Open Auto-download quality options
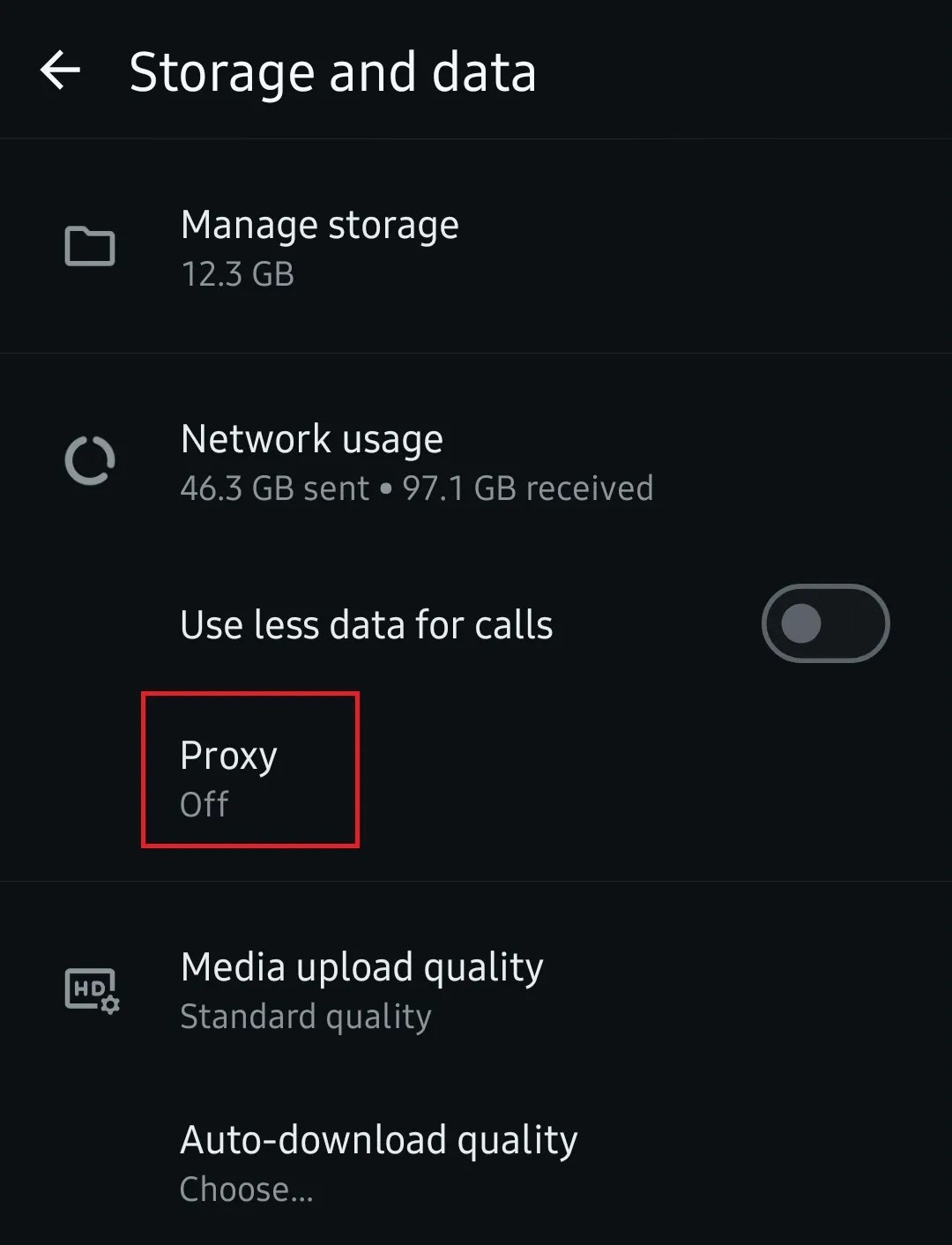 (378, 1140)
